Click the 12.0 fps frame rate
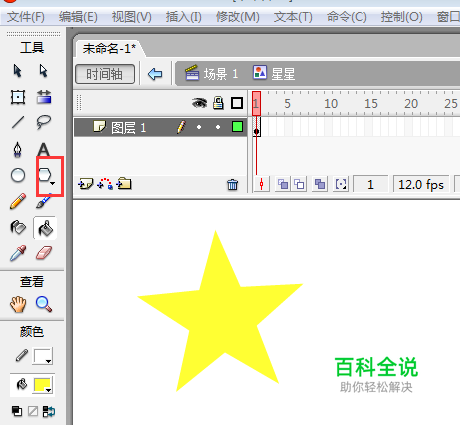Viewport: 460px width, 425px height. [x=421, y=184]
